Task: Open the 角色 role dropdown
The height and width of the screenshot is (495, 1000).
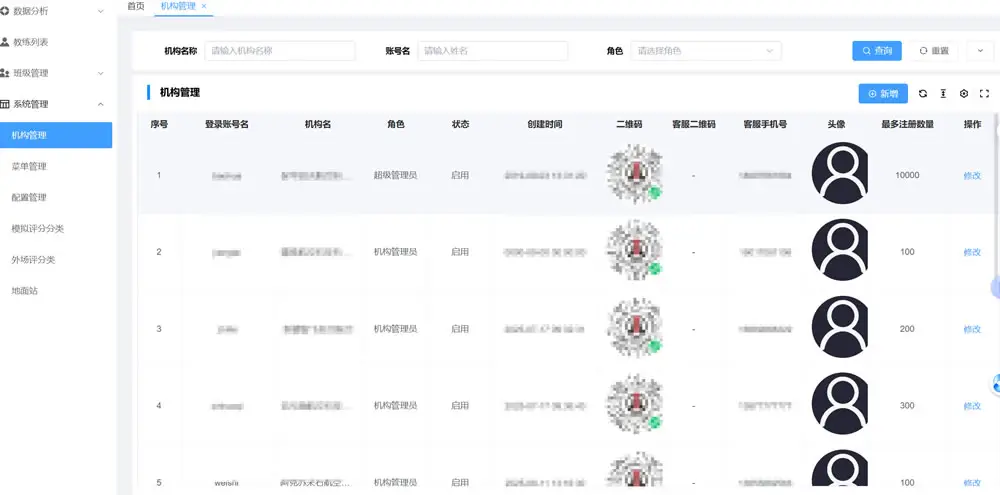Action: click(x=705, y=51)
